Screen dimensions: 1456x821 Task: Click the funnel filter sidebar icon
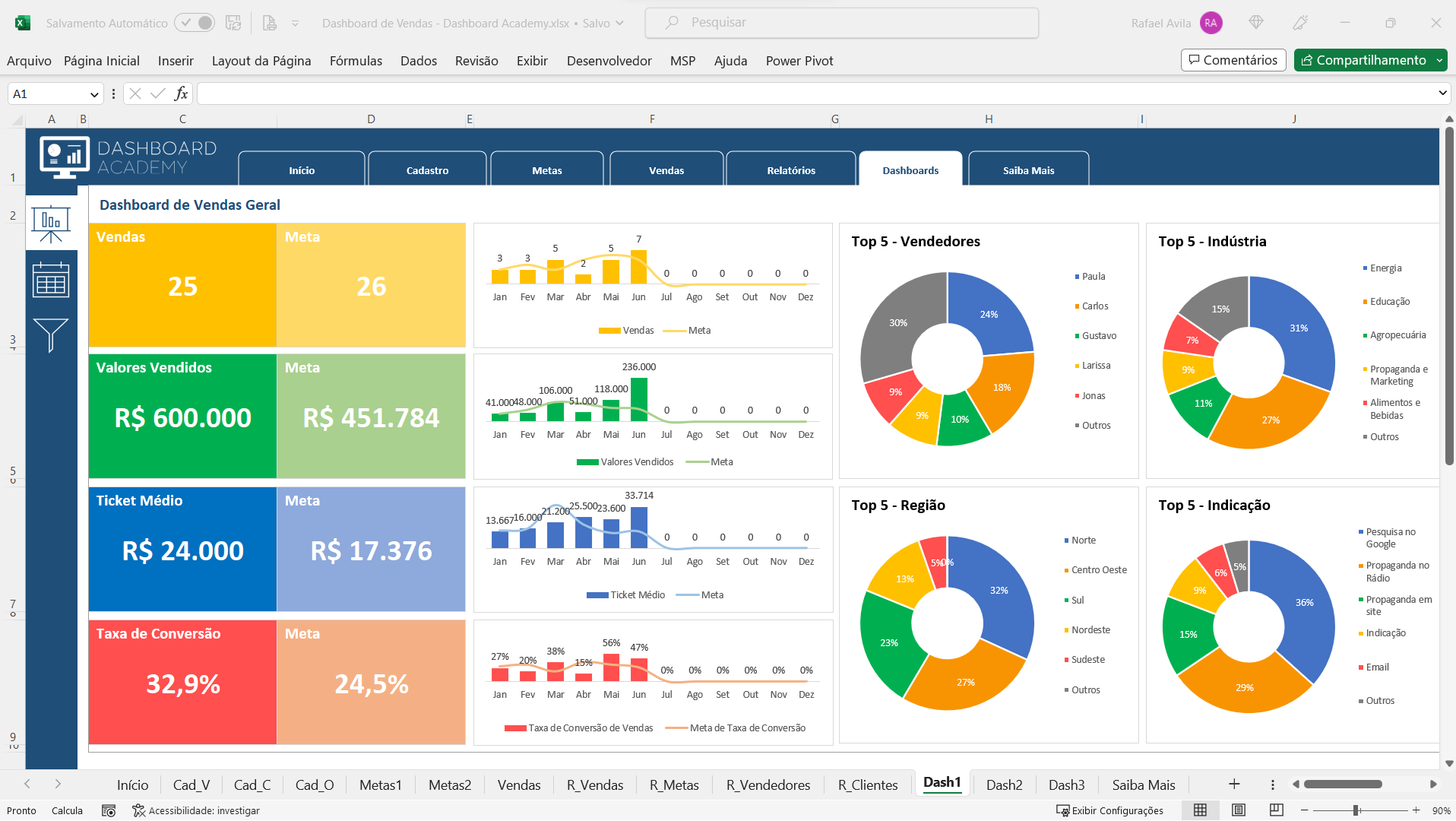(51, 335)
